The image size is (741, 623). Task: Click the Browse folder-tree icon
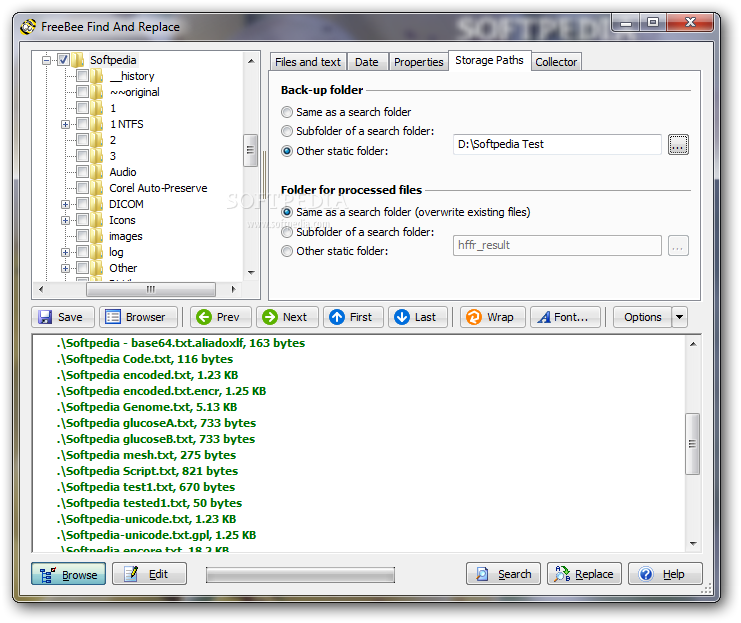tap(48, 574)
